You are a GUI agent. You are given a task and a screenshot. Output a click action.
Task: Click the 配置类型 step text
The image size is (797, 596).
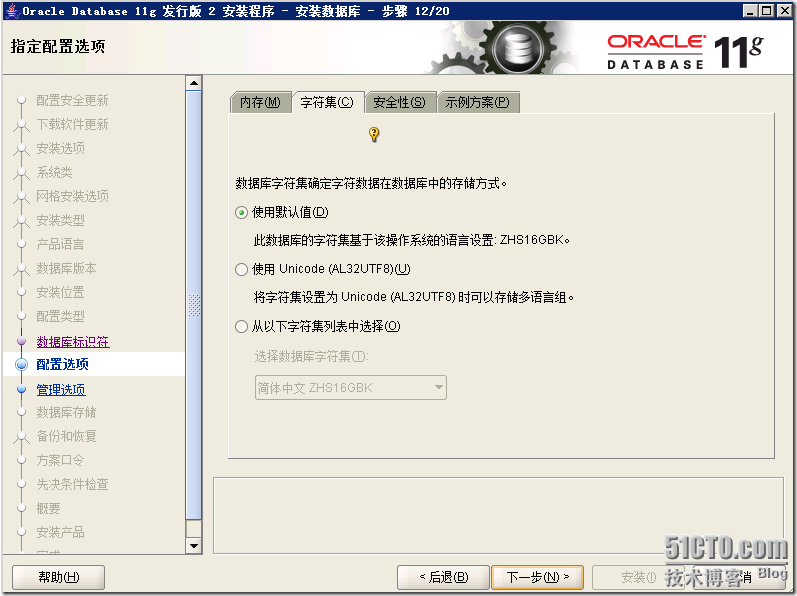tap(60, 317)
